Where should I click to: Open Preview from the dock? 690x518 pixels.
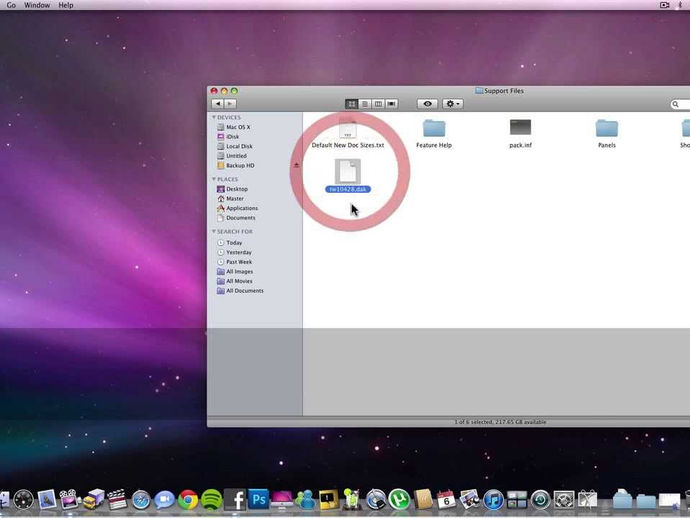pos(47,500)
